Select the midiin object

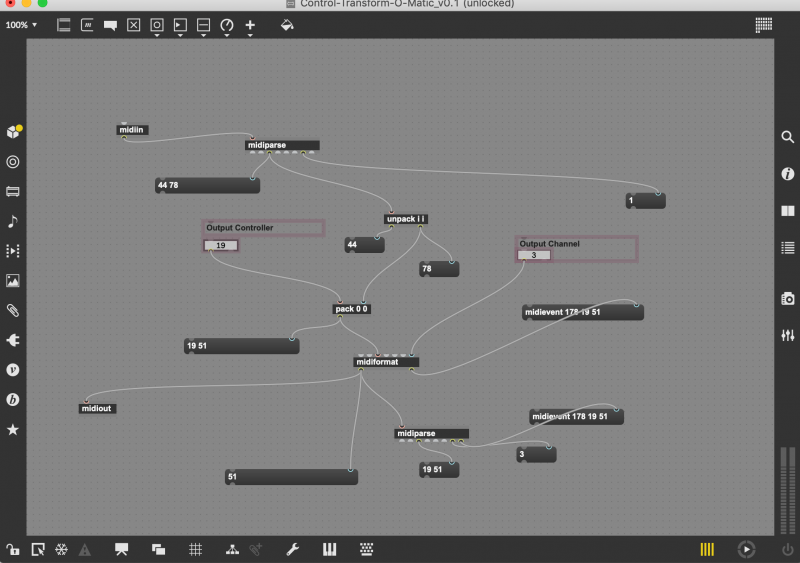click(133, 130)
